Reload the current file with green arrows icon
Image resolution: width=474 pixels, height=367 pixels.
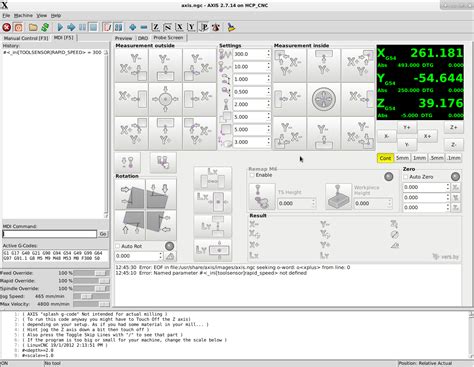45,27
